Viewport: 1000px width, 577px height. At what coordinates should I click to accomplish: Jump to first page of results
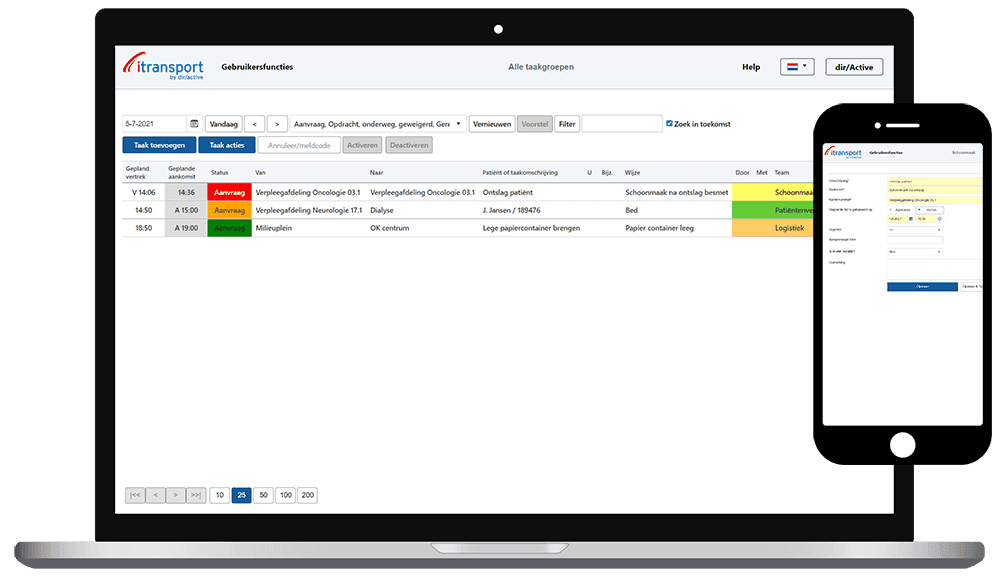[x=134, y=495]
